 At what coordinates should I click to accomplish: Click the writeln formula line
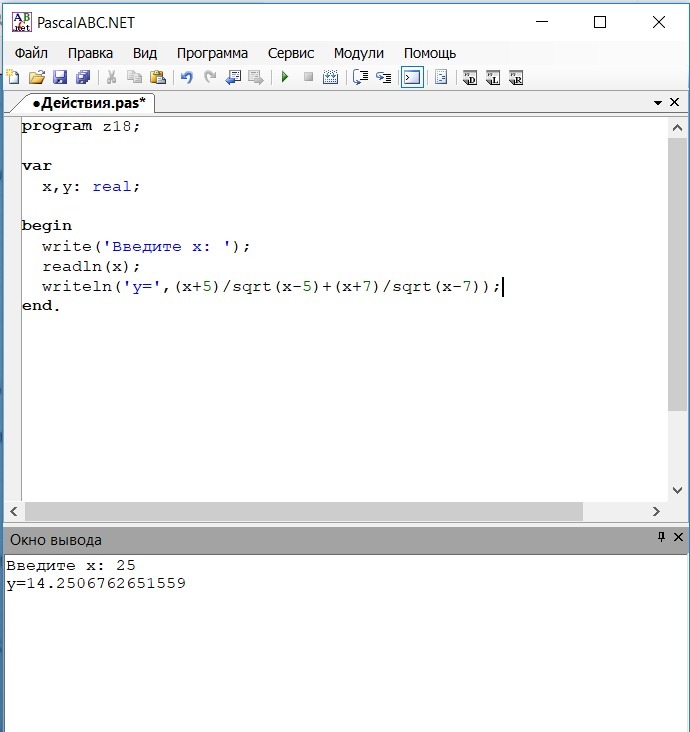point(271,286)
